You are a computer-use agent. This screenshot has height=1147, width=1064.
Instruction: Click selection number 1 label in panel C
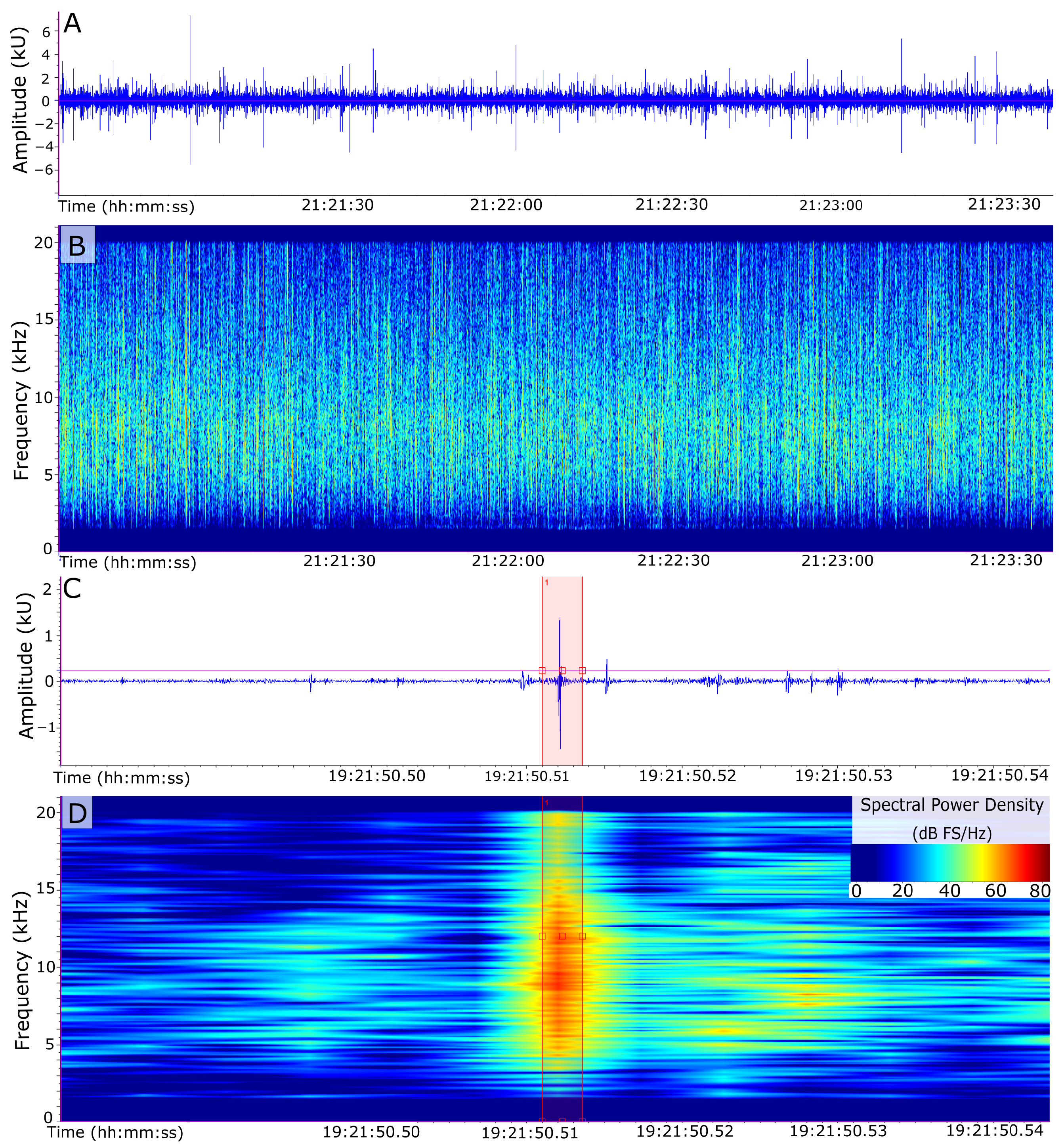tap(546, 583)
